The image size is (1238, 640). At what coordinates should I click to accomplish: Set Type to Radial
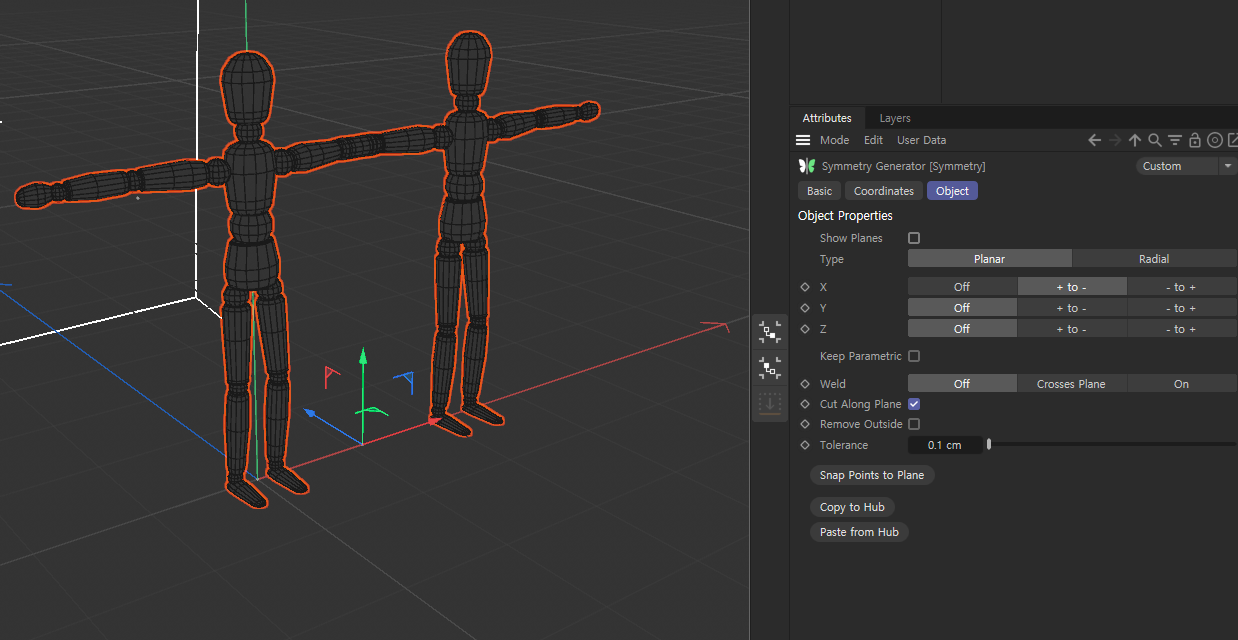coord(1154,259)
